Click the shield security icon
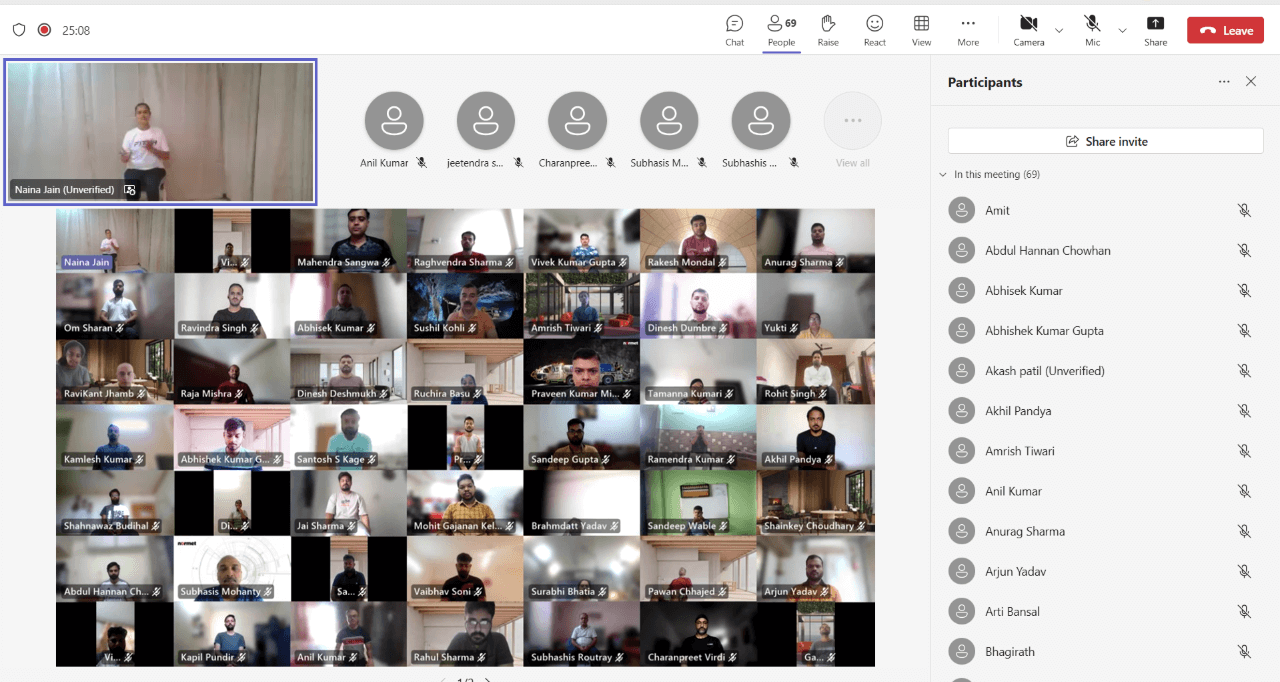The height and width of the screenshot is (682, 1280). [x=19, y=30]
